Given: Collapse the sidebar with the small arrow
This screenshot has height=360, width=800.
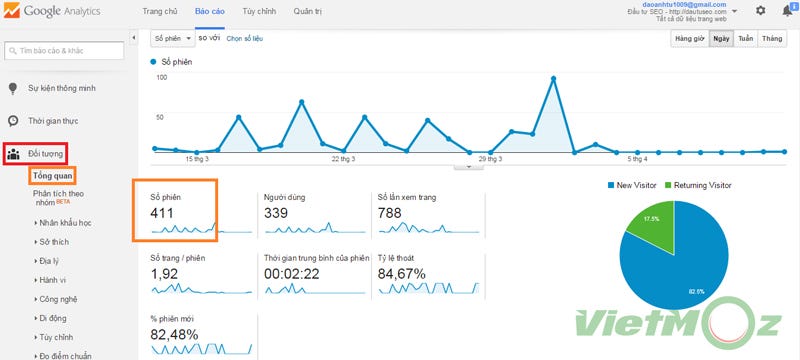Looking at the screenshot, I should pos(133,38).
